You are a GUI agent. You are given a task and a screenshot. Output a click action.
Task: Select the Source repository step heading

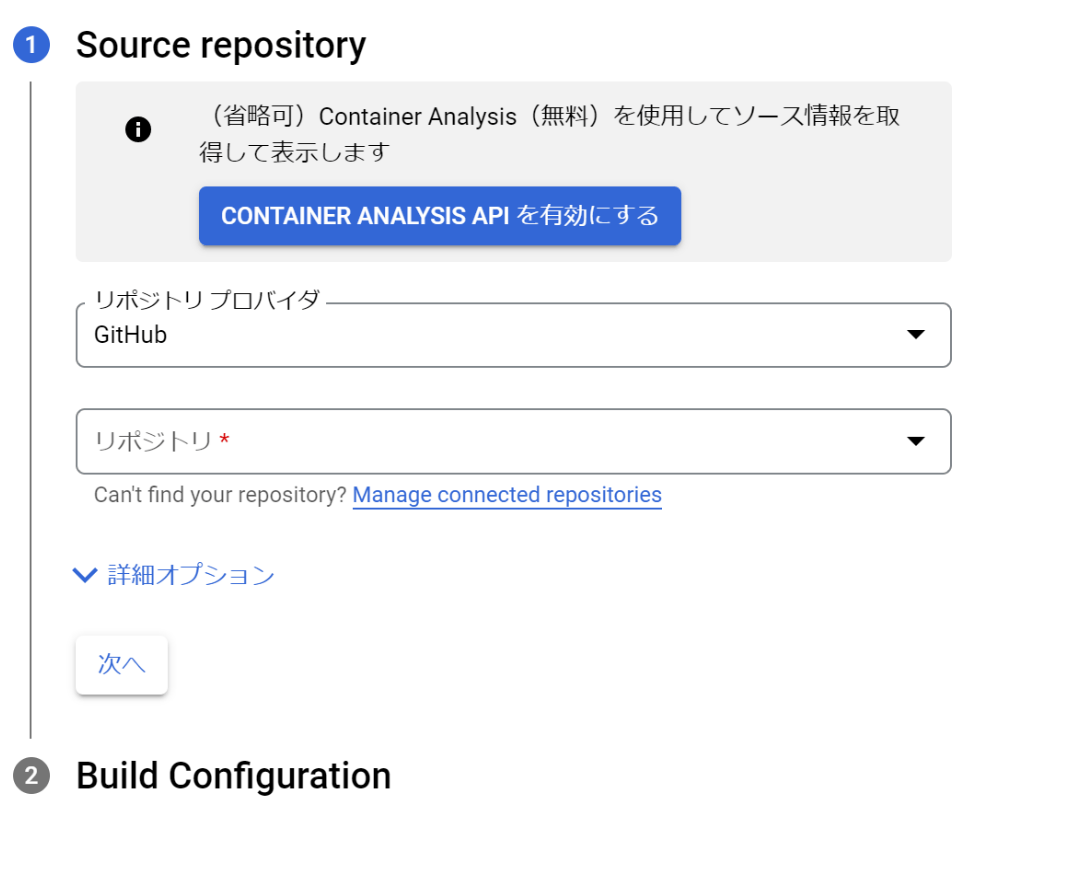[221, 45]
